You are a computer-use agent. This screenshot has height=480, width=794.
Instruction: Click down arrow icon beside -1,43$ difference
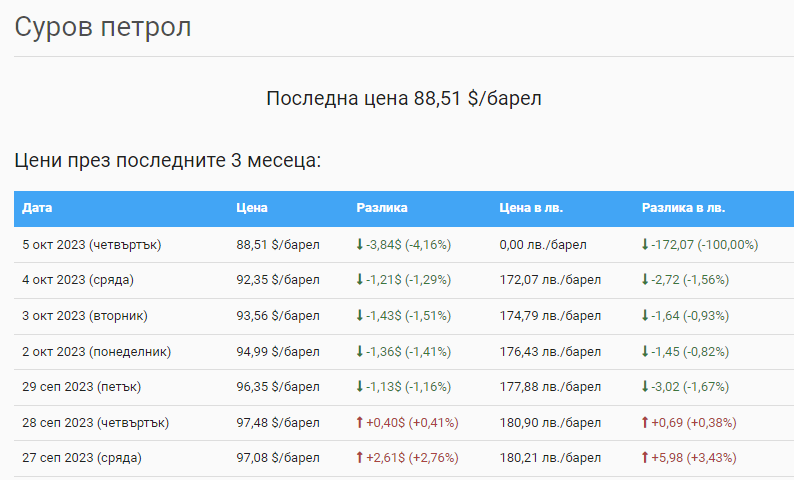point(360,316)
